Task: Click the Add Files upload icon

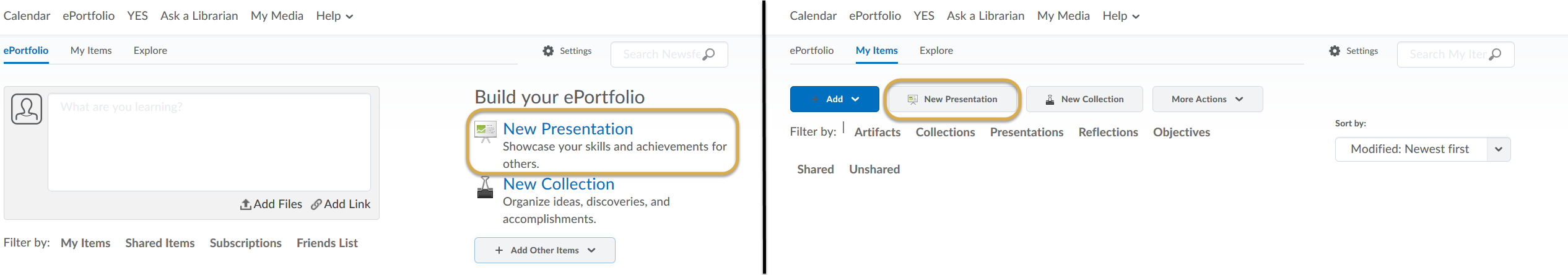Action: (246, 204)
